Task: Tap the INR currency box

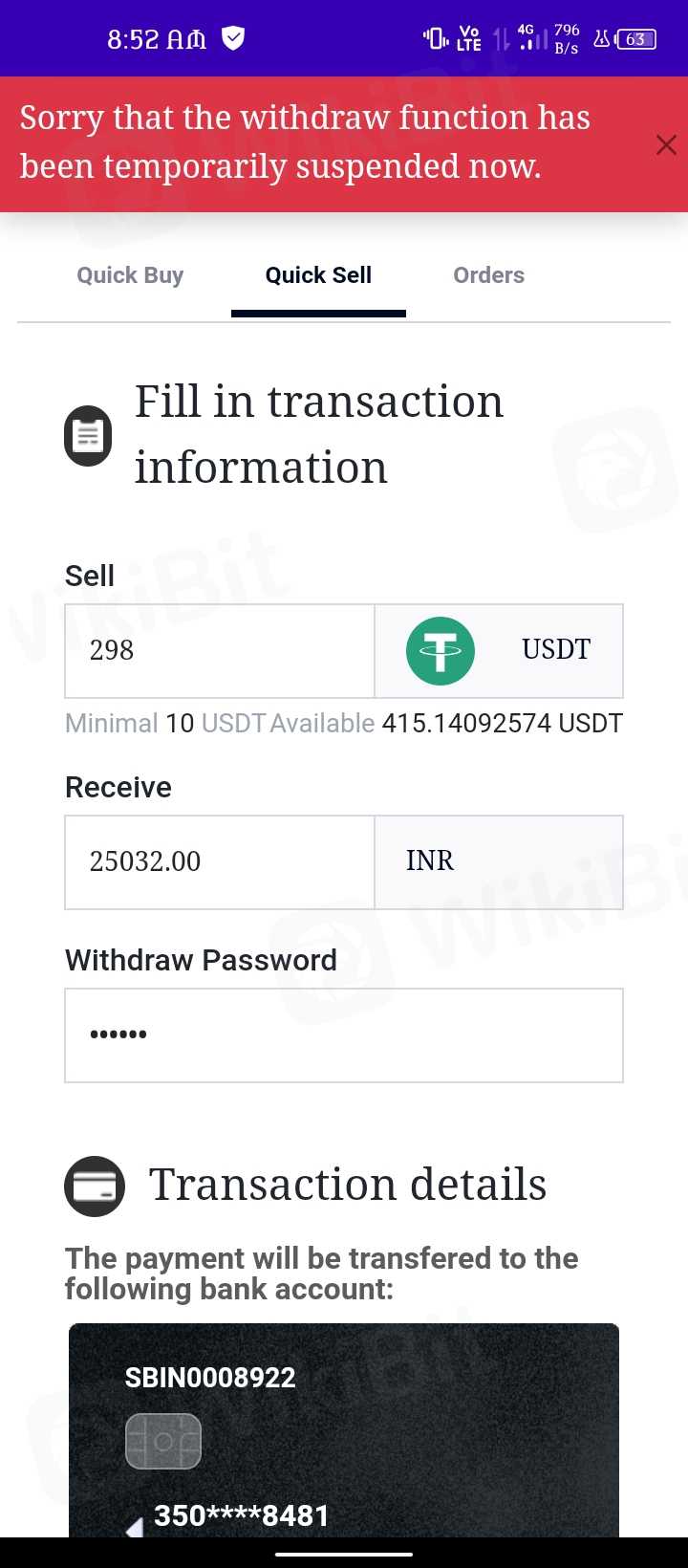Action: point(499,862)
